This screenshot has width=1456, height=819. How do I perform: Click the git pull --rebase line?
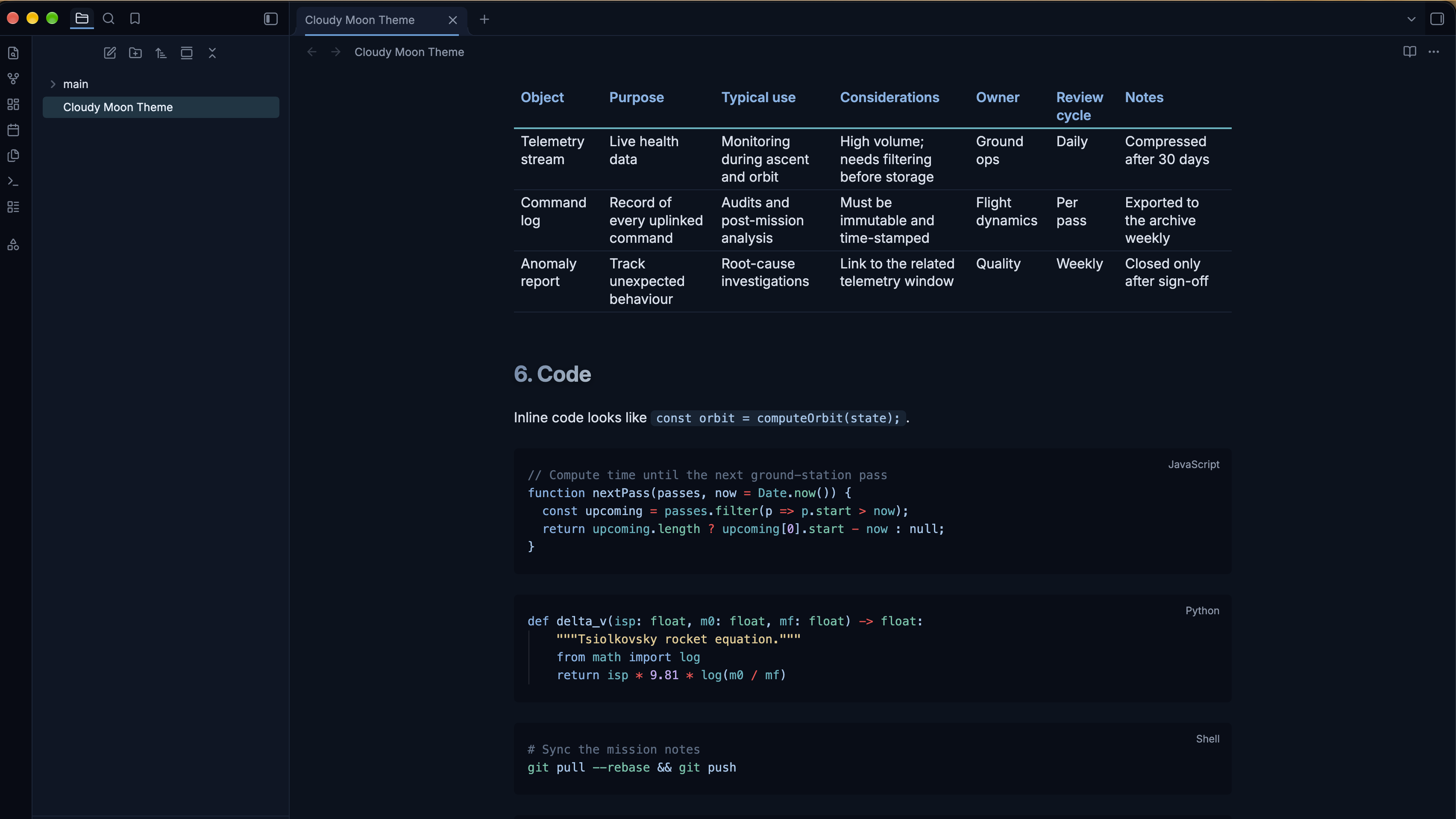pyautogui.click(x=632, y=768)
